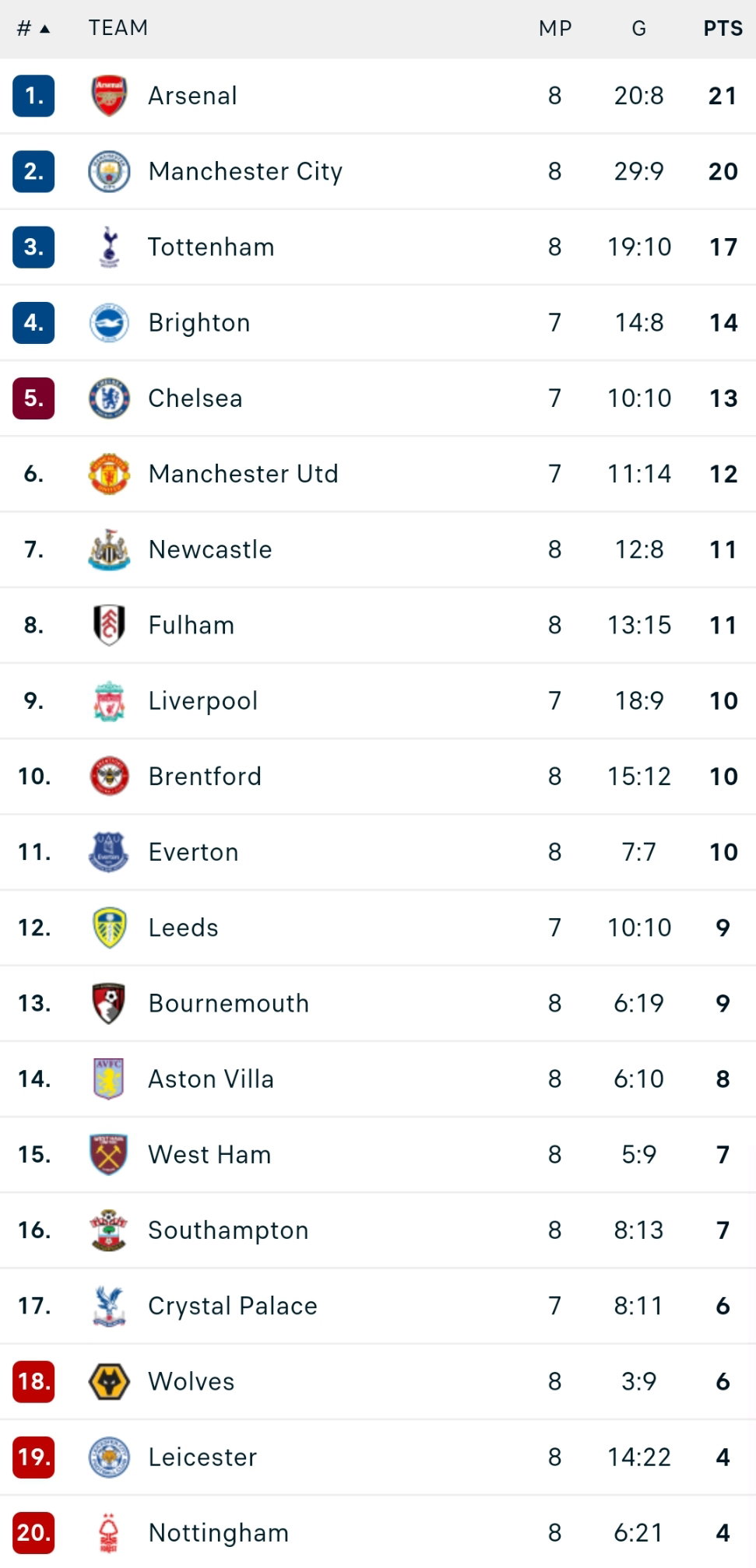Screen dimensions: 756x1568
Task: Open Tottenham's cockerel badge icon
Action: point(109,247)
